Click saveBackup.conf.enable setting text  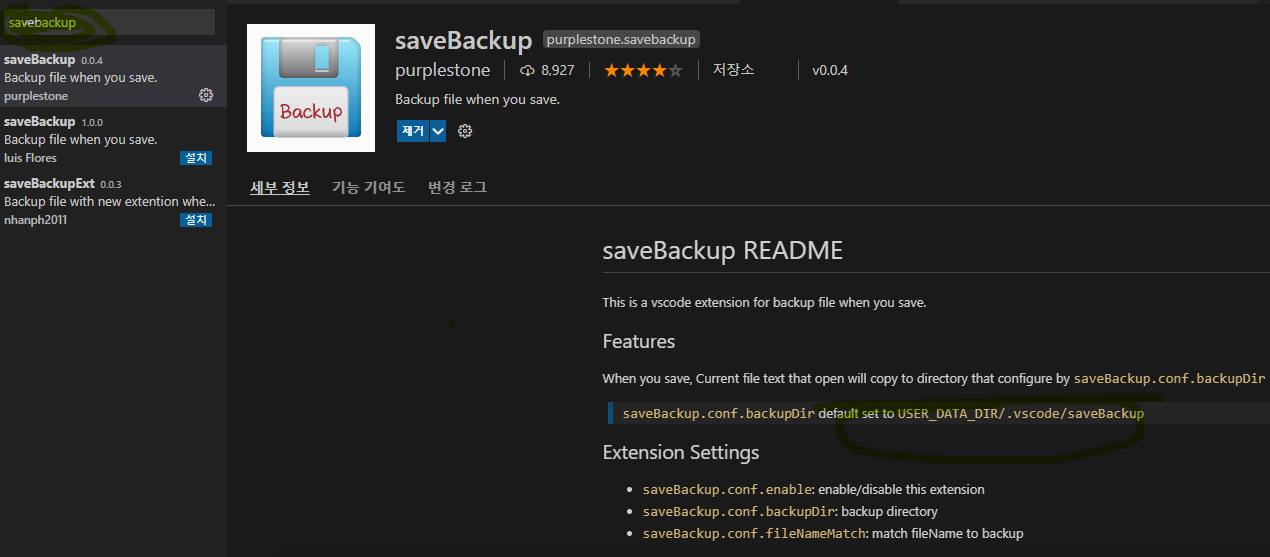click(x=726, y=489)
